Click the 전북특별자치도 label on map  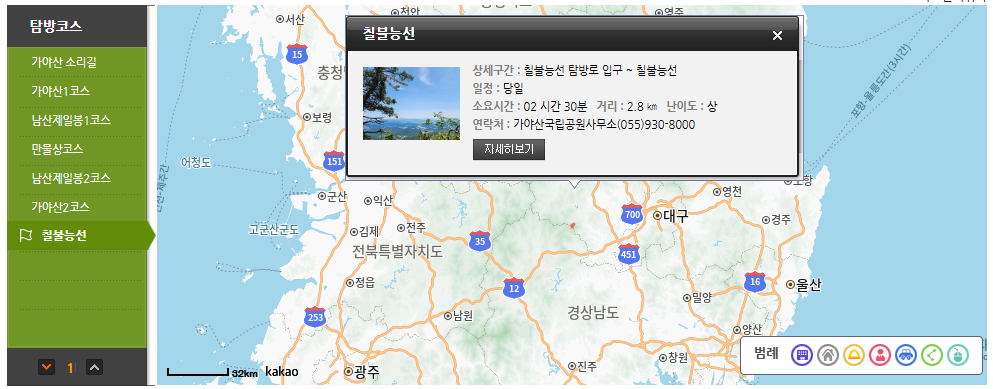point(398,252)
